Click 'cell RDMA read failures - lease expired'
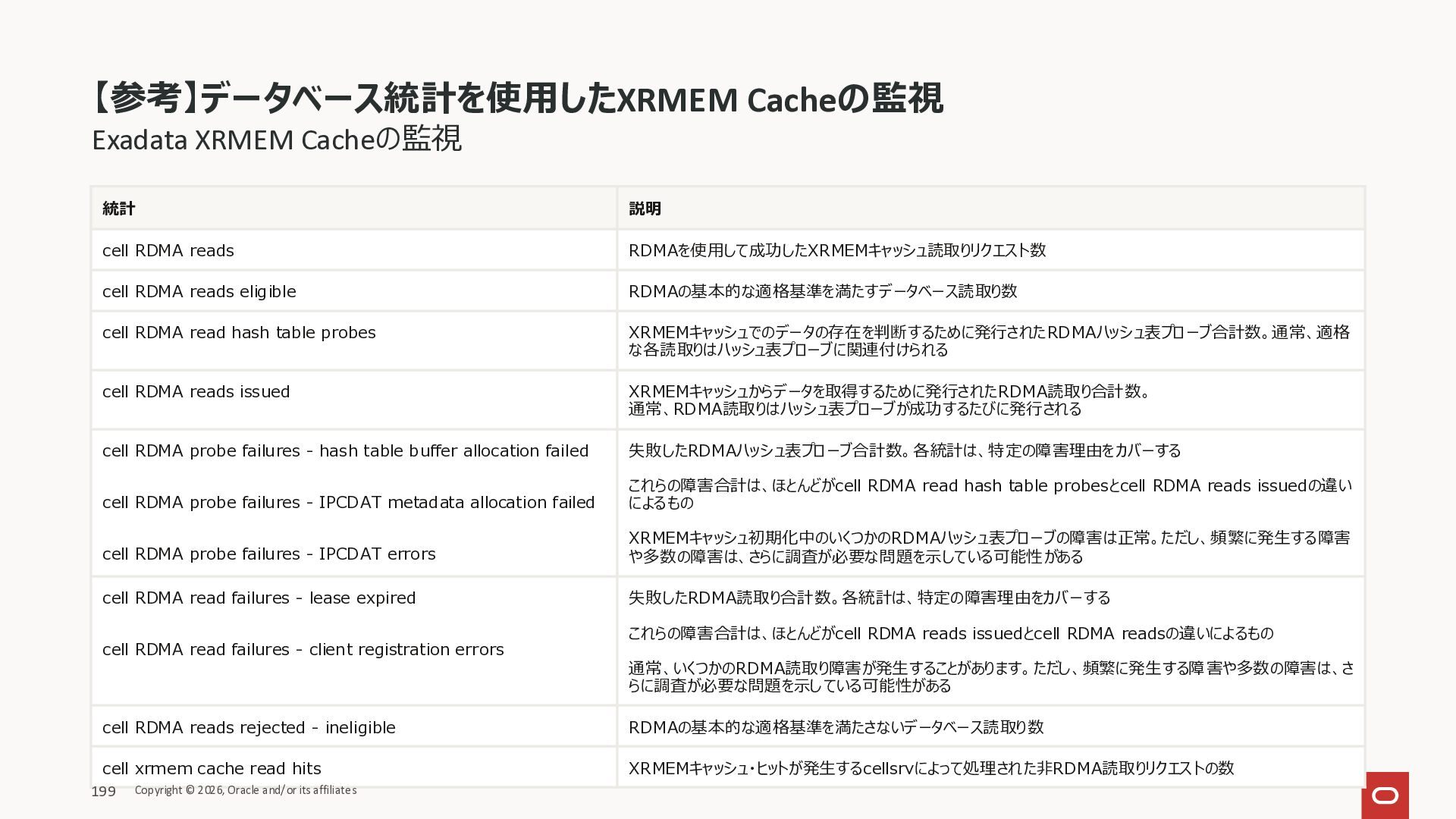Image resolution: width=1456 pixels, height=819 pixels. coord(259,598)
